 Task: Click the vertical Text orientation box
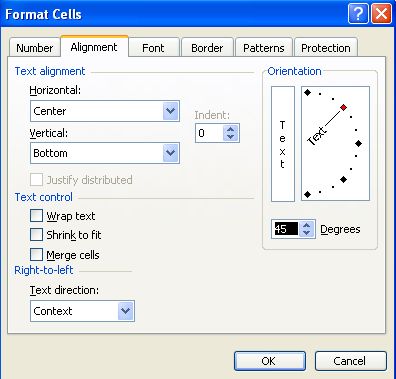[x=283, y=144]
